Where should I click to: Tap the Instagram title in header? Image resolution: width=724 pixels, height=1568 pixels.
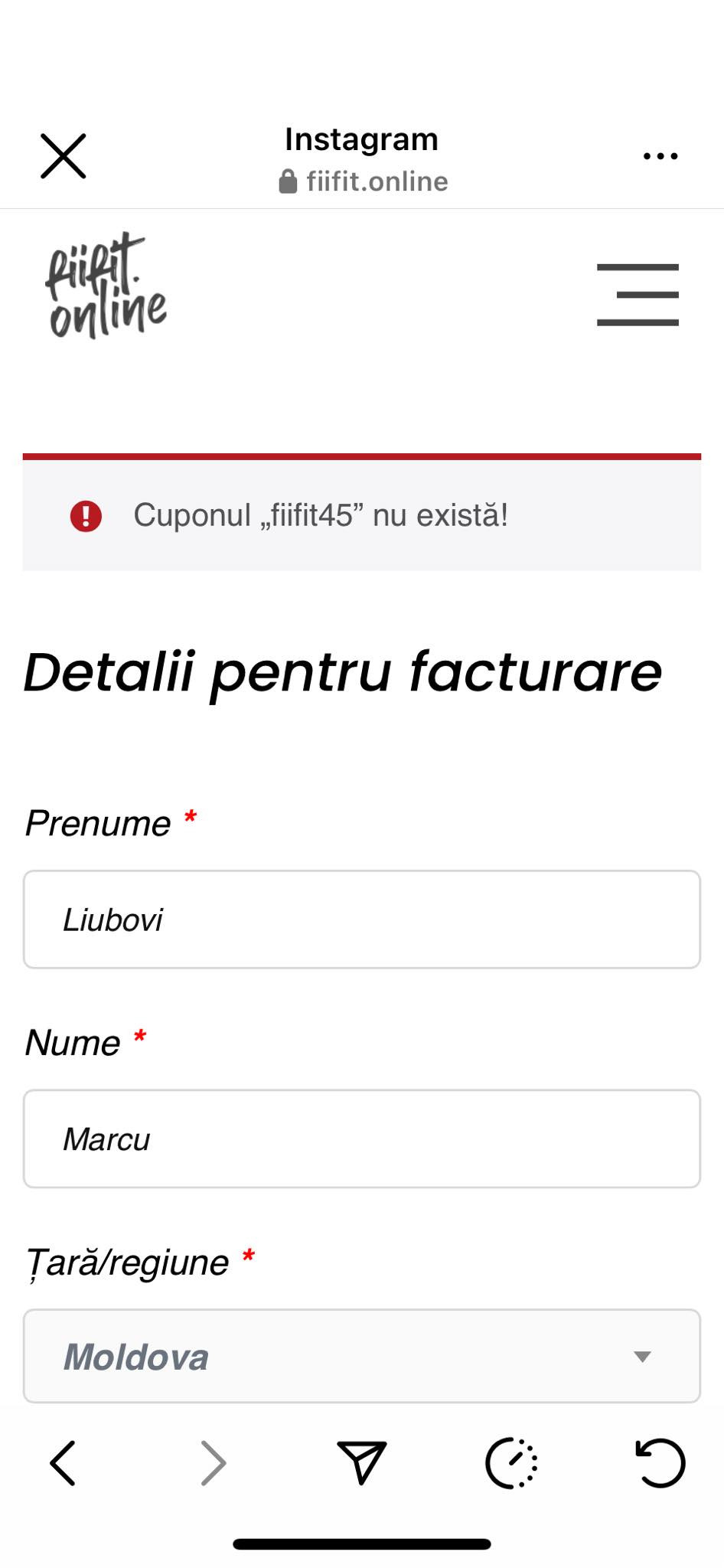pyautogui.click(x=361, y=139)
